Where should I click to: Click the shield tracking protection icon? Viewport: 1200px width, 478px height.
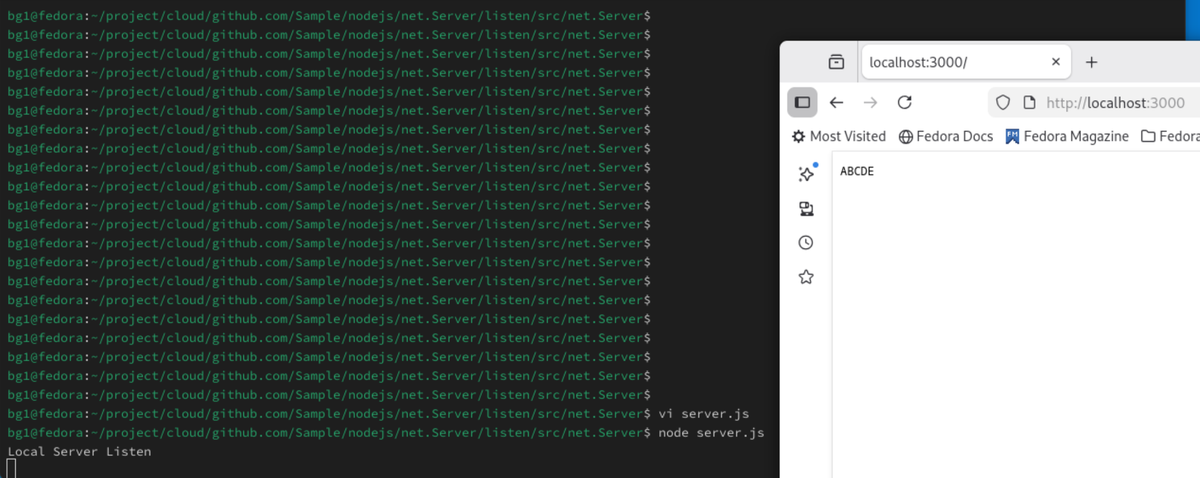click(1004, 102)
